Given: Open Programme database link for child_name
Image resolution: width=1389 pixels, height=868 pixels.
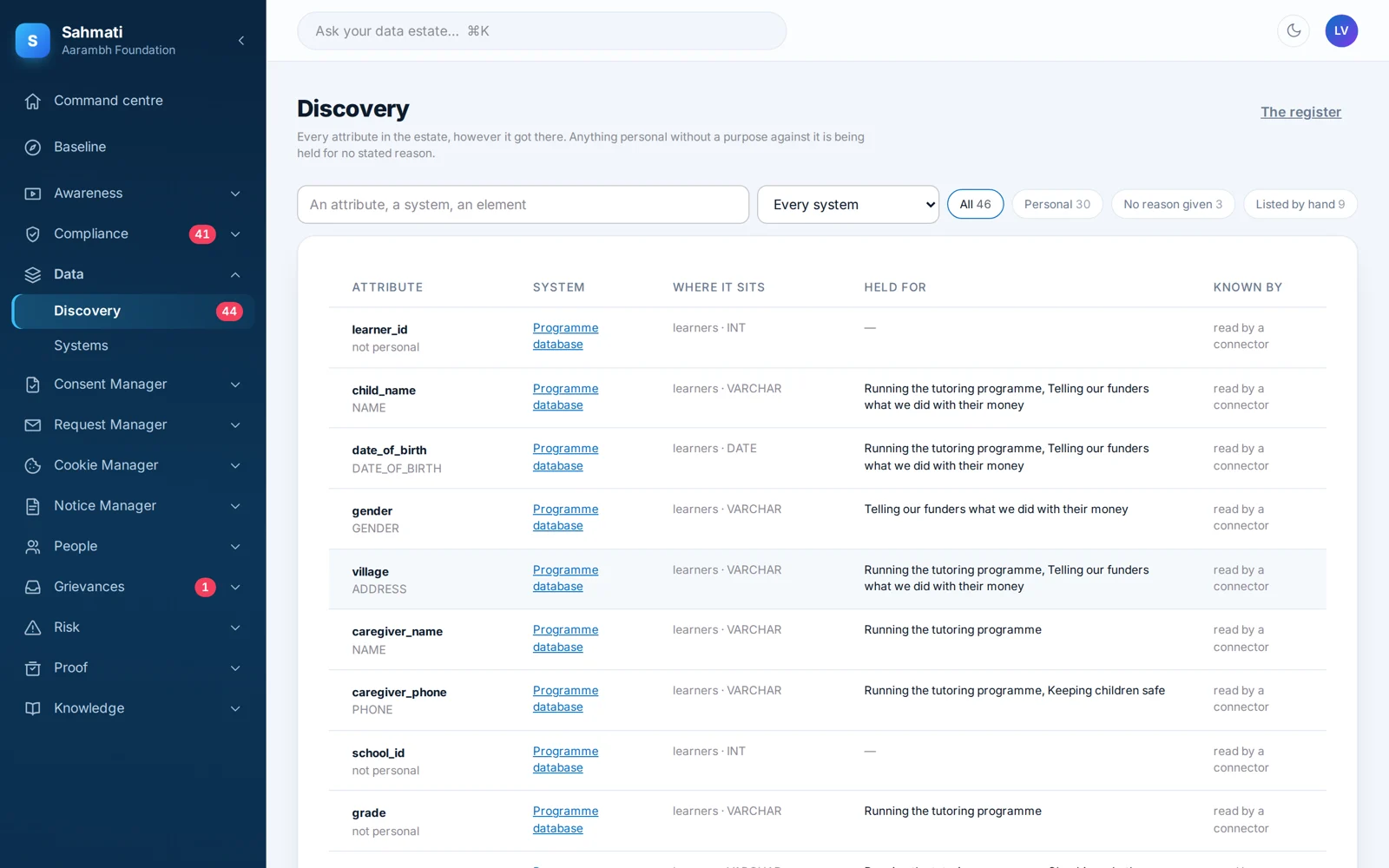Looking at the screenshot, I should pyautogui.click(x=565, y=397).
